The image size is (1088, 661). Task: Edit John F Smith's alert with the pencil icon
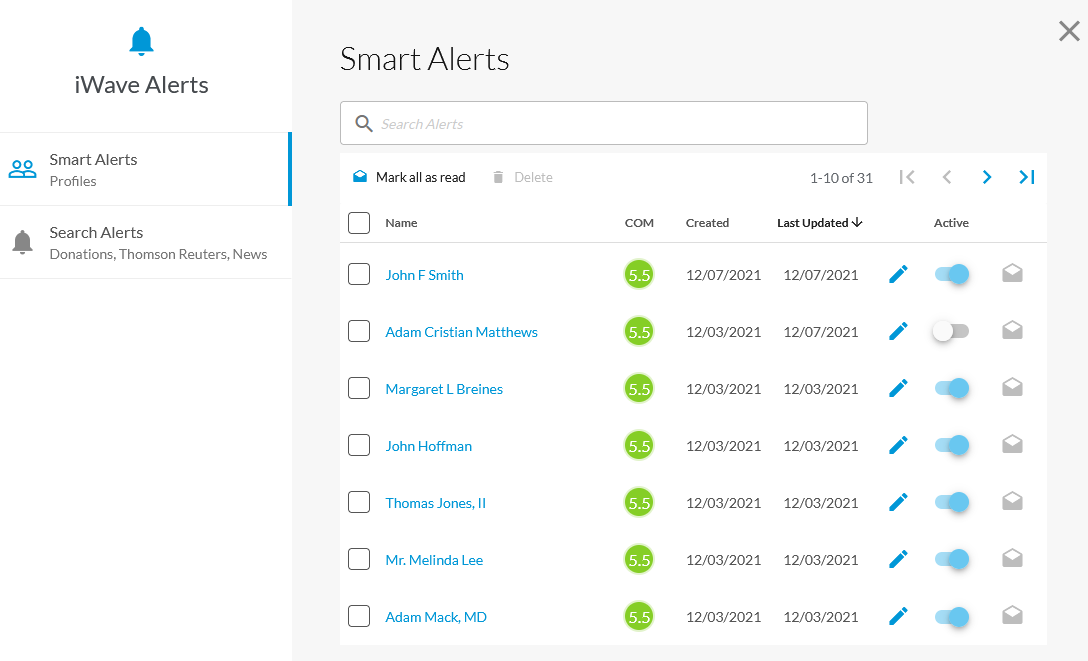898,273
